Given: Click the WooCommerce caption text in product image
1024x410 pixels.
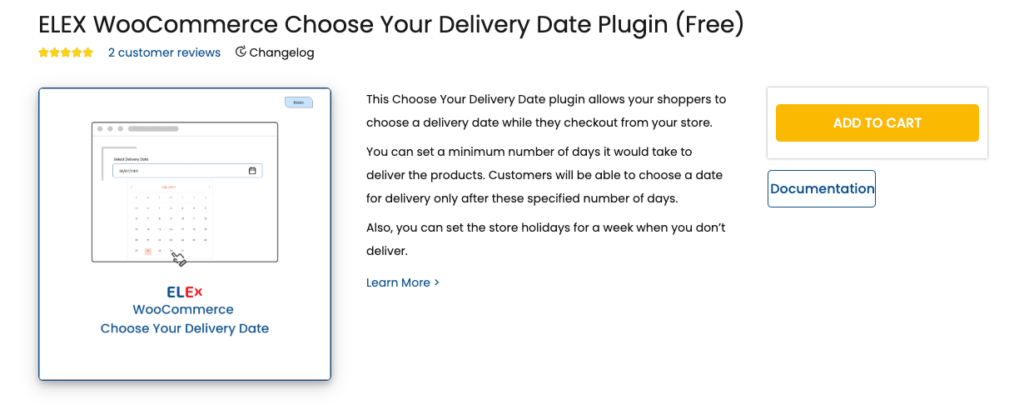Looking at the screenshot, I should (183, 309).
